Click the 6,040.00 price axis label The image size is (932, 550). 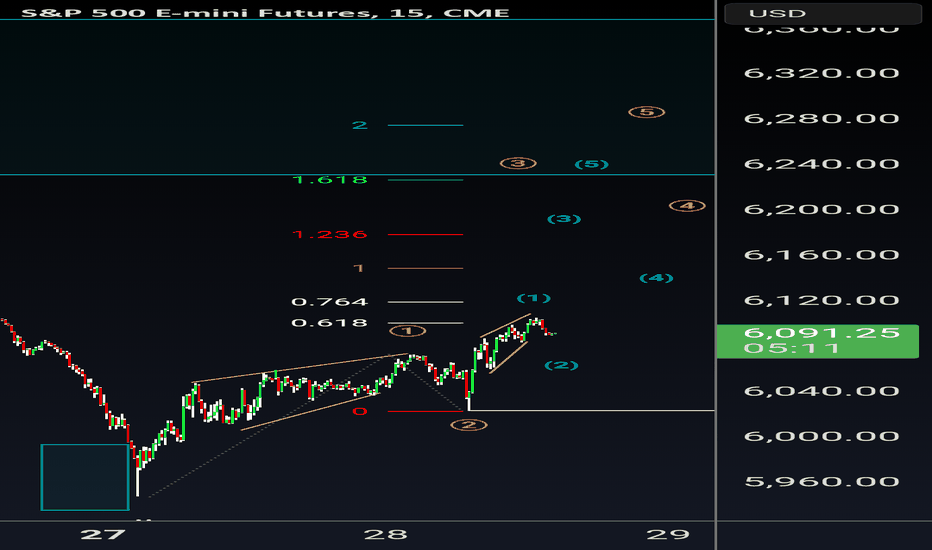[x=821, y=391]
